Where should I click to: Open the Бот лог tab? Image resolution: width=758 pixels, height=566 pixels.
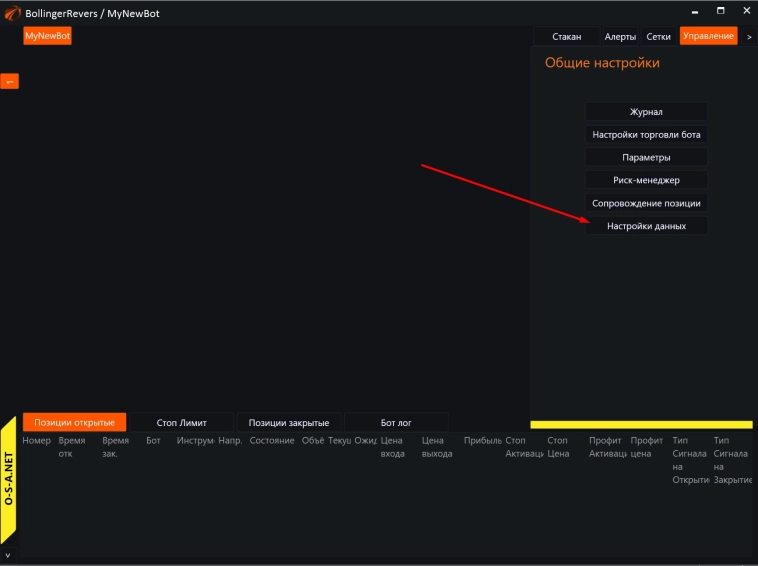396,423
